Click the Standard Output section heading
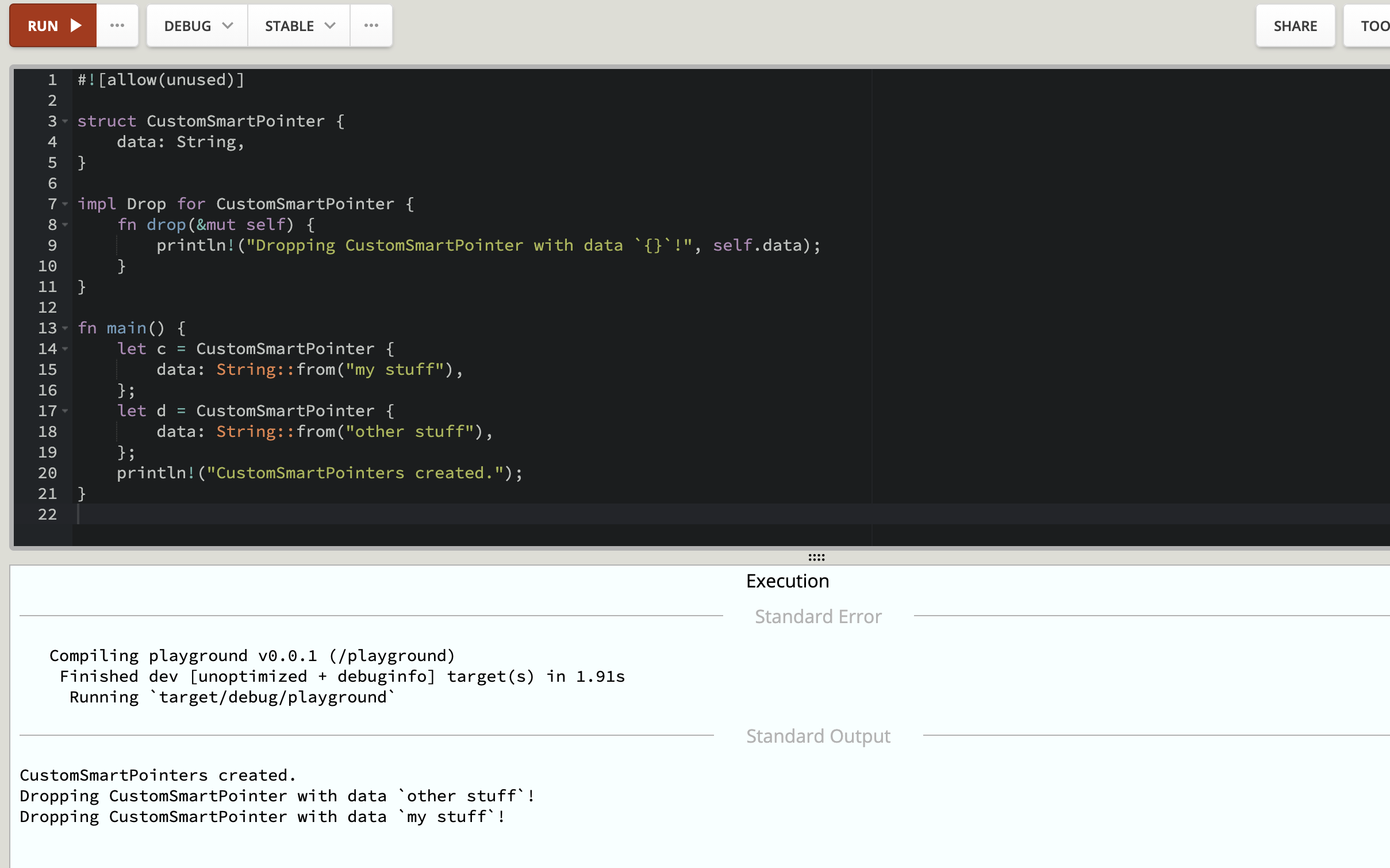This screenshot has height=868, width=1390. pos(817,736)
